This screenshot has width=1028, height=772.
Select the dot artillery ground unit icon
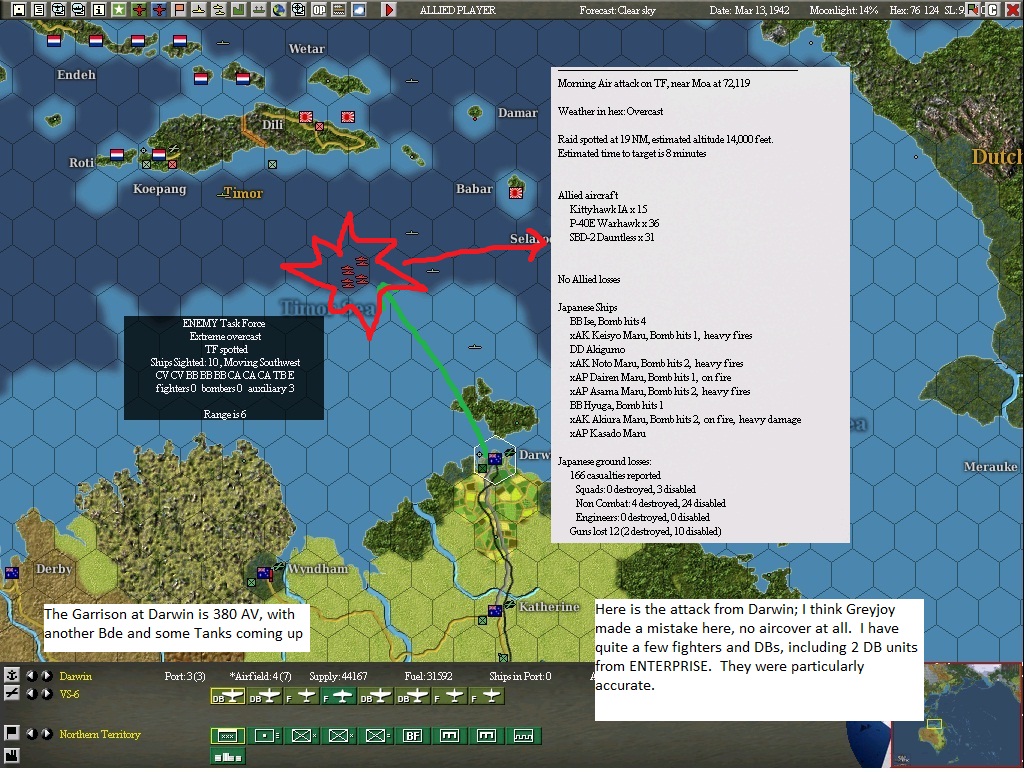pyautogui.click(x=264, y=736)
